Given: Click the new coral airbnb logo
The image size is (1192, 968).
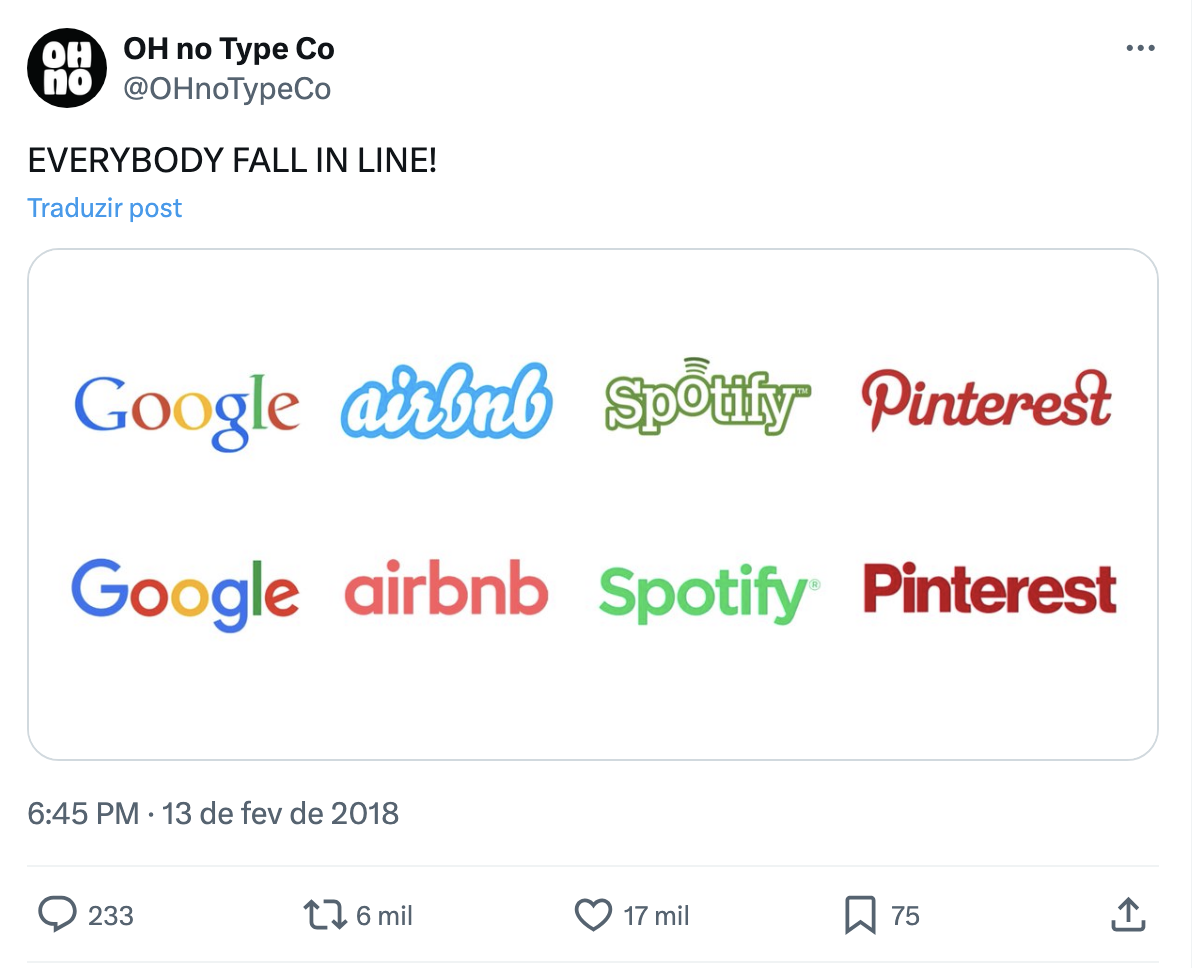Looking at the screenshot, I should [447, 589].
